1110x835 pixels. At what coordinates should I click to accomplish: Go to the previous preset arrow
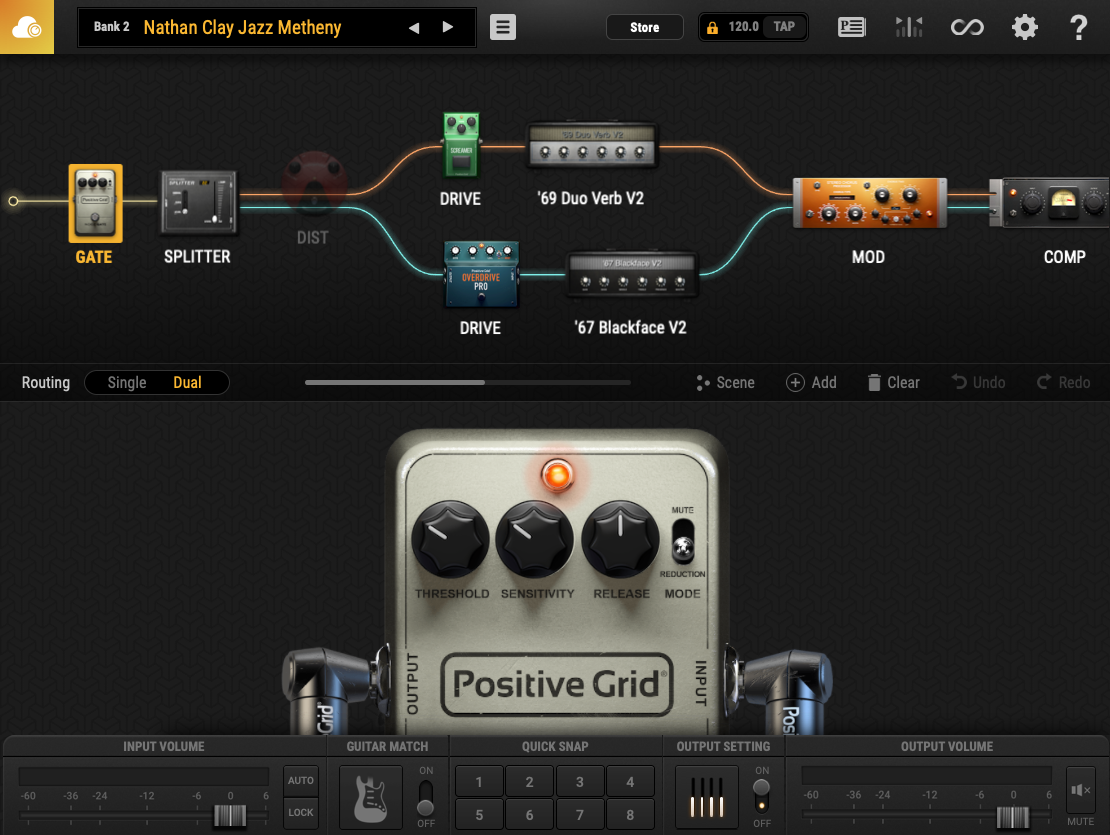[x=414, y=28]
